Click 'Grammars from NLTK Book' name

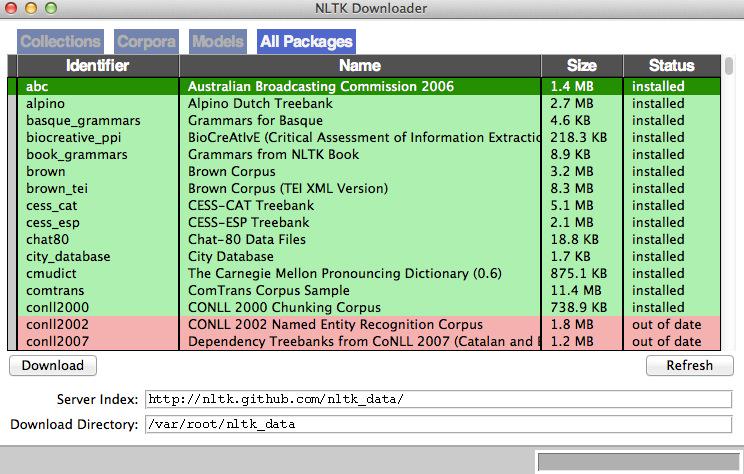273,155
